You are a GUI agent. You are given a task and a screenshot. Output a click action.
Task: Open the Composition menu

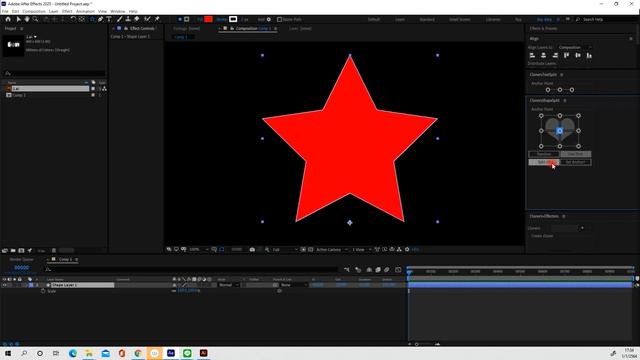[x=34, y=11]
